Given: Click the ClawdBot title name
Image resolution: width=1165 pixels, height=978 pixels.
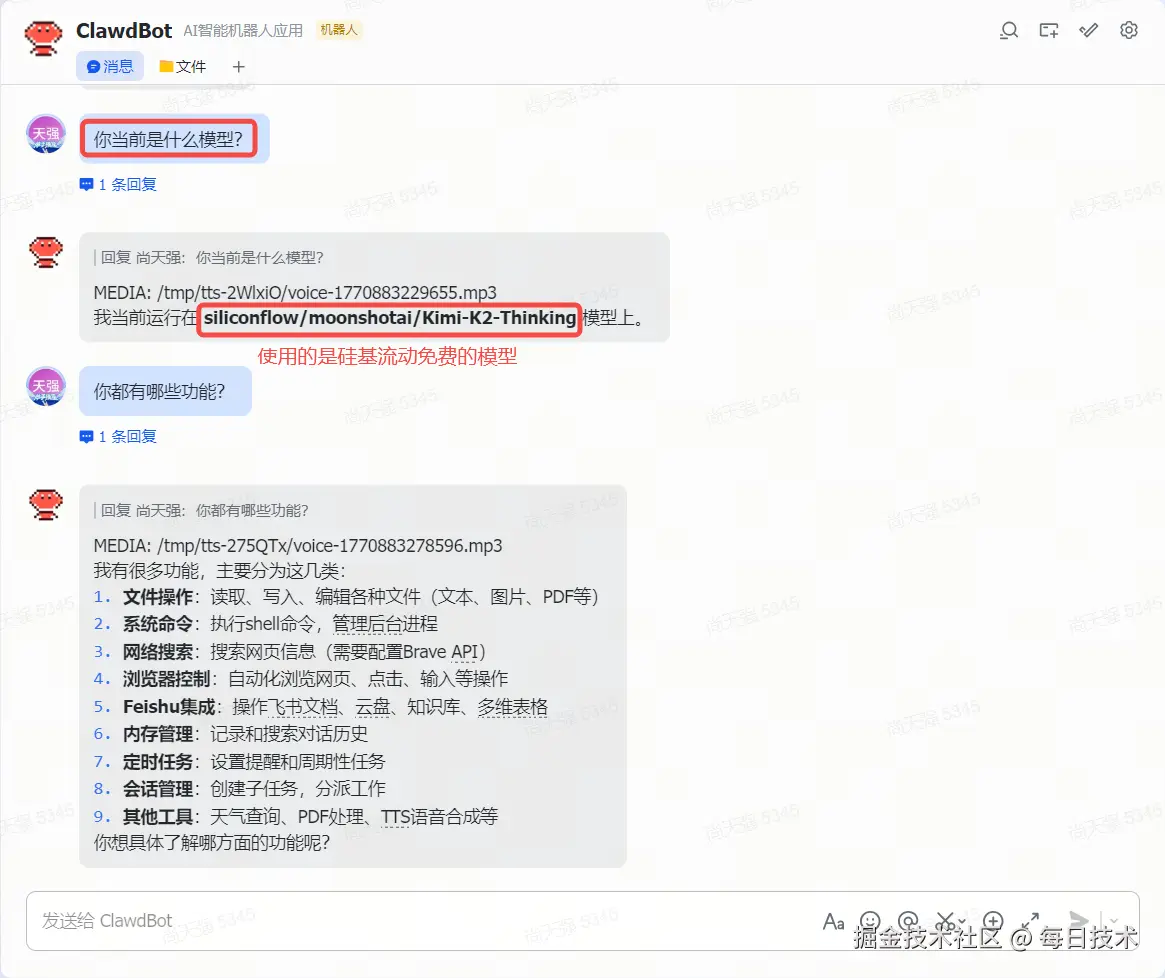Looking at the screenshot, I should click(x=124, y=30).
